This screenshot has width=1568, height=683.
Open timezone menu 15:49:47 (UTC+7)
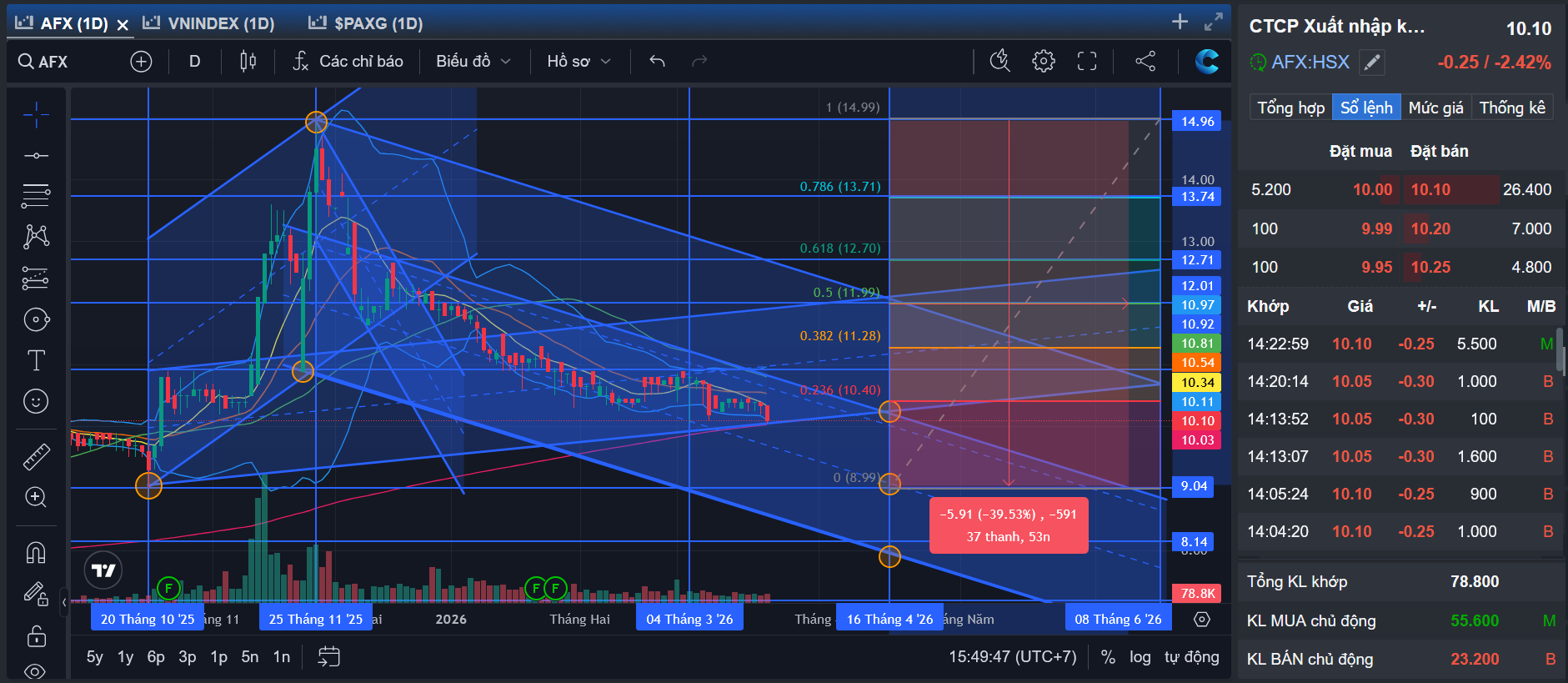tap(1012, 657)
